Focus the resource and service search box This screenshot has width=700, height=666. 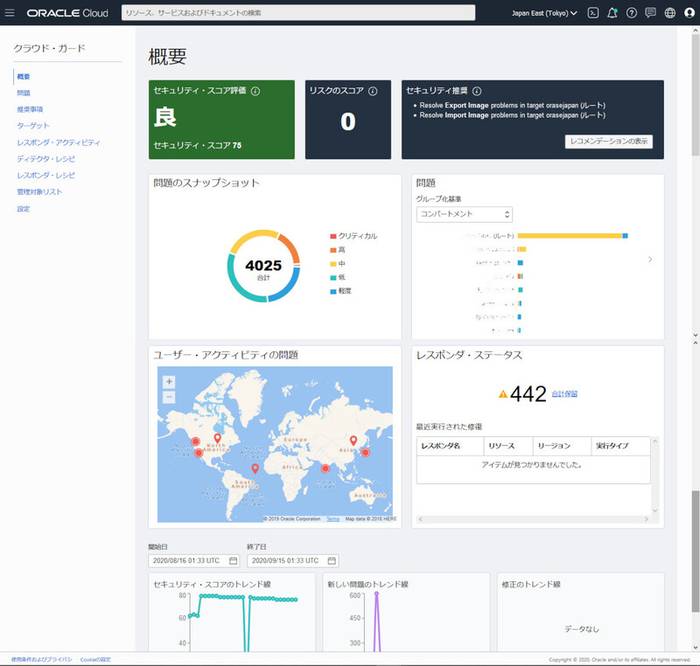pos(298,13)
